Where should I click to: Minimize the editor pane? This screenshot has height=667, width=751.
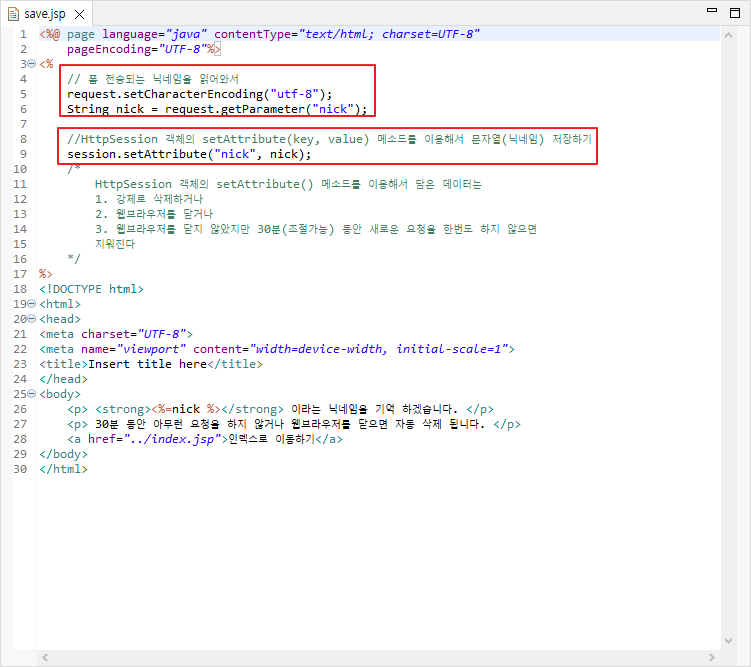(x=712, y=11)
